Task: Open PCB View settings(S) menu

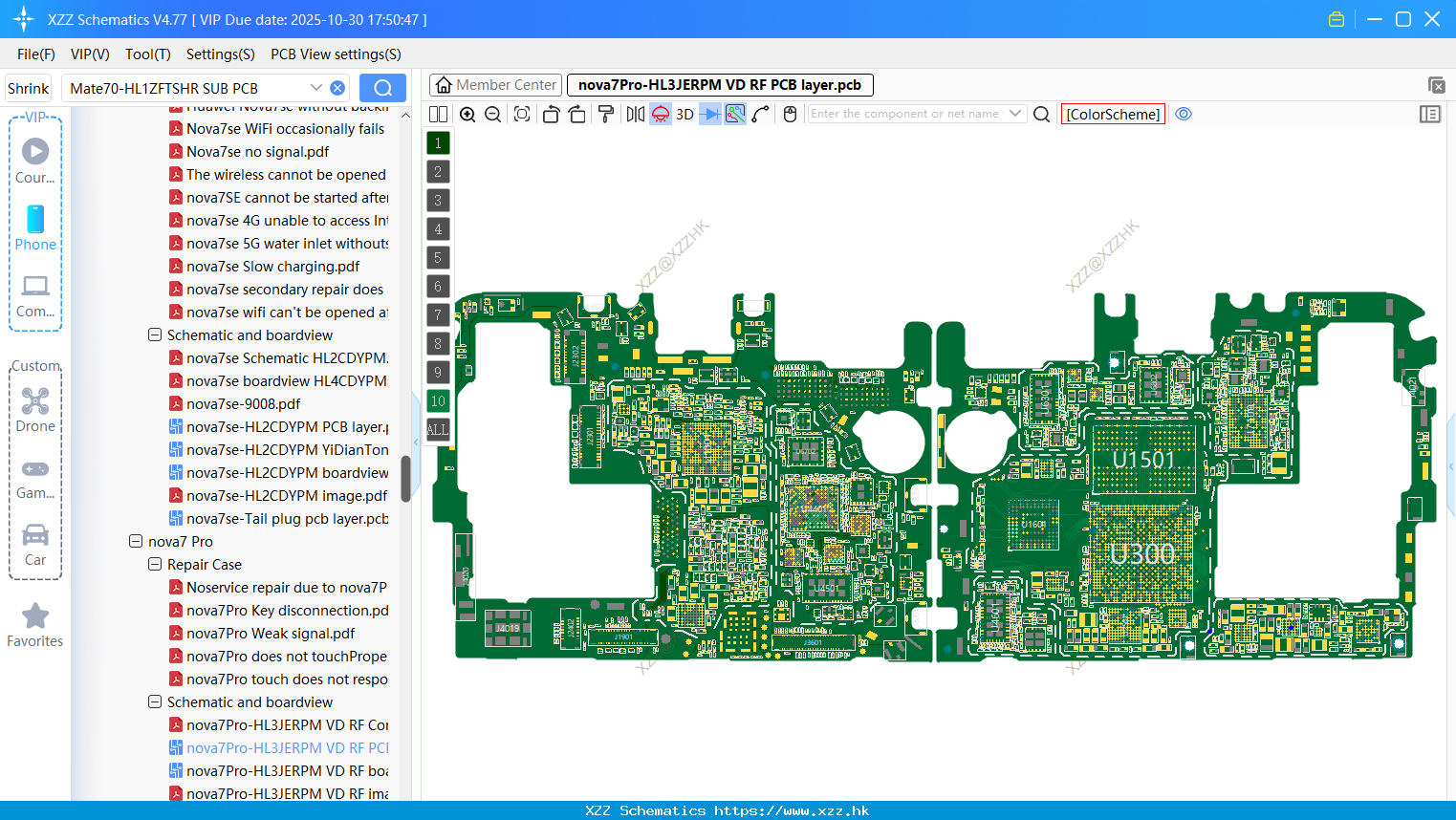Action: [336, 54]
